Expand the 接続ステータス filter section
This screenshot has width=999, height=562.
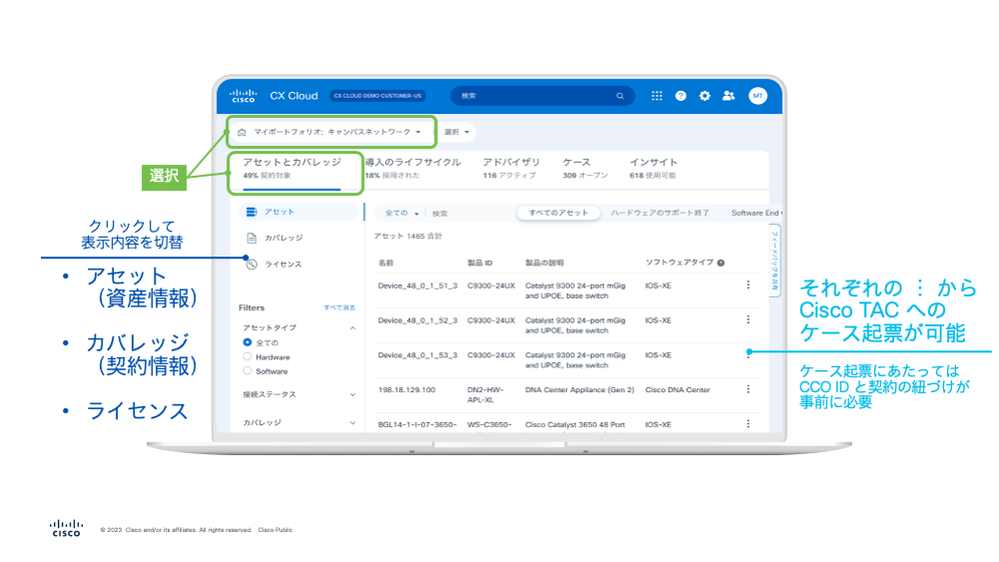[x=352, y=394]
